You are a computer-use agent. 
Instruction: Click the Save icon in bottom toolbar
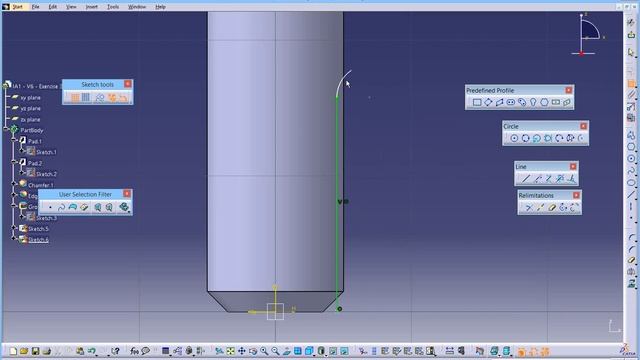[x=36, y=351]
